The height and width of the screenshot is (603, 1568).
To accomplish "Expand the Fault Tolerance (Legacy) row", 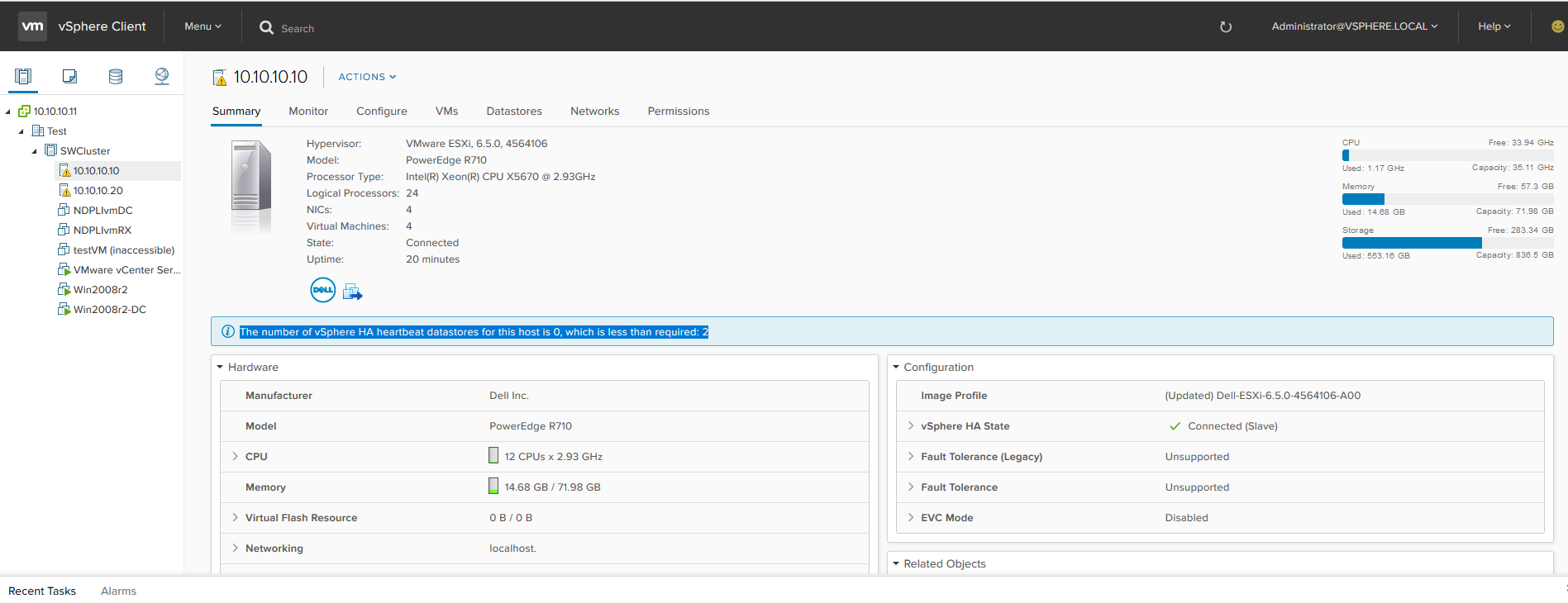I will (x=911, y=456).
